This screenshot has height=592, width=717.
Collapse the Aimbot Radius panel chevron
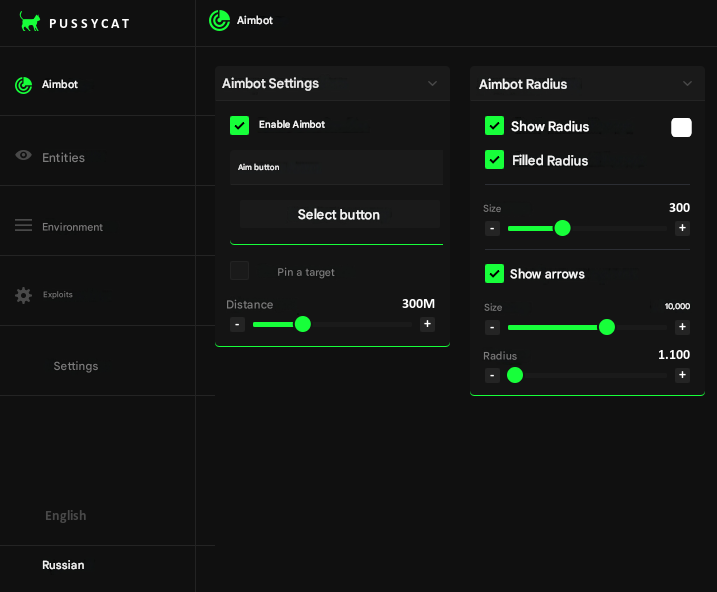[687, 84]
